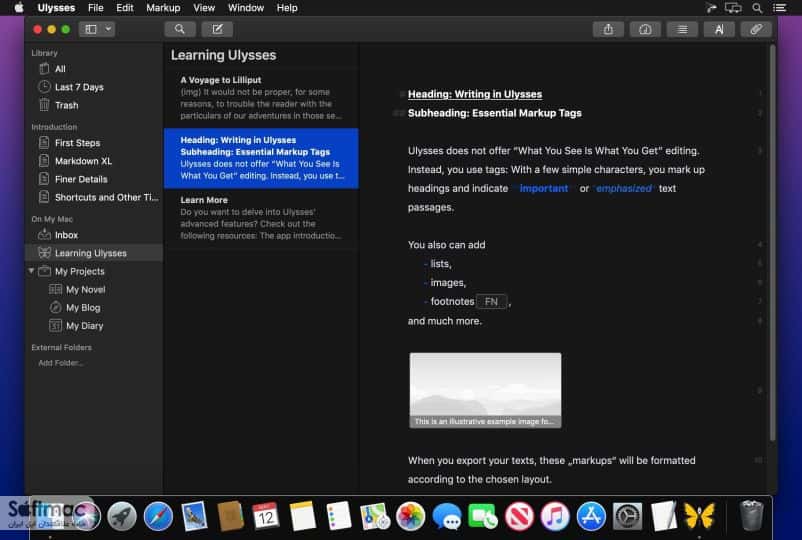Viewport: 802px width, 540px height.
Task: Open Reminders from the Dock
Action: [x=339, y=516]
